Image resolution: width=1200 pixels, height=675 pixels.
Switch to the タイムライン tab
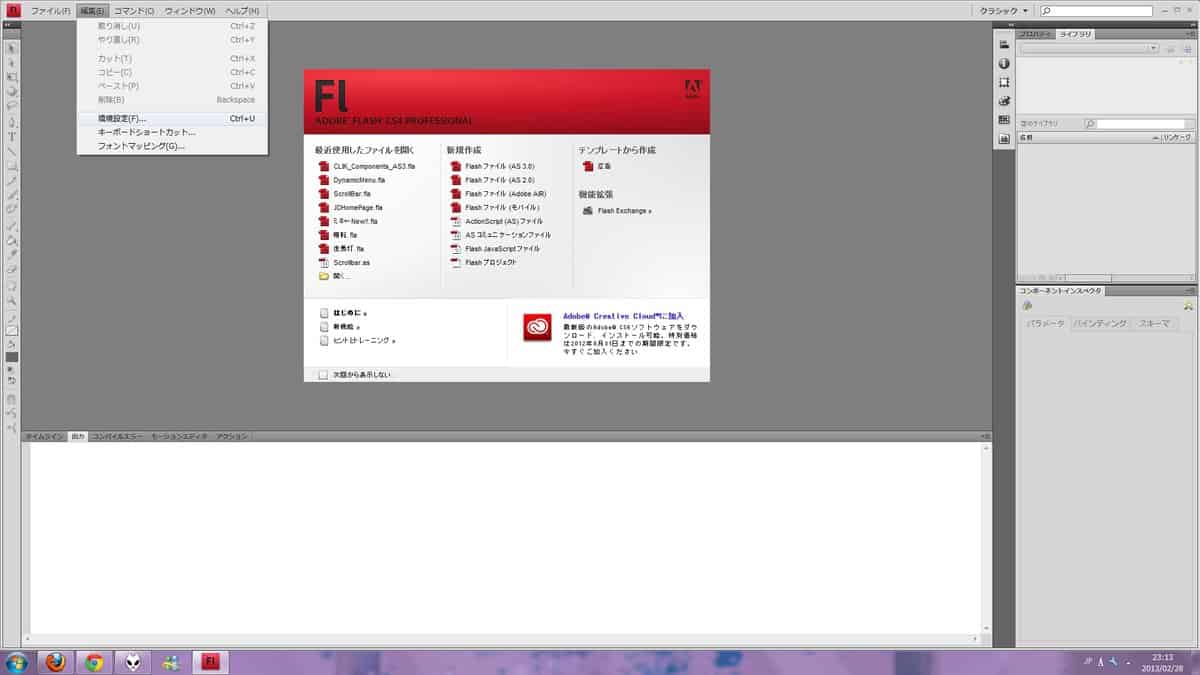(45, 437)
